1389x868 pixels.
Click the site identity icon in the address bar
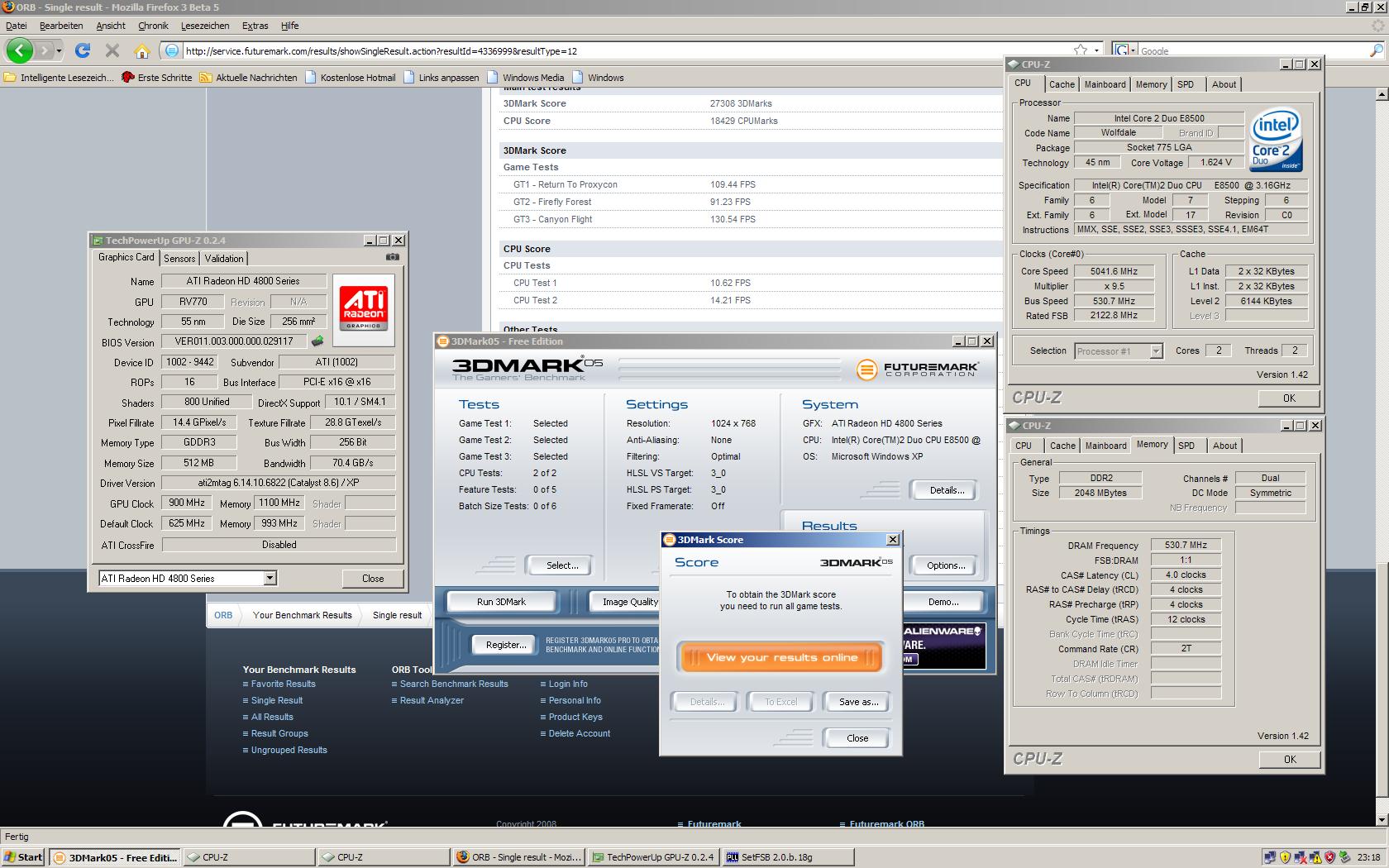pos(171,50)
